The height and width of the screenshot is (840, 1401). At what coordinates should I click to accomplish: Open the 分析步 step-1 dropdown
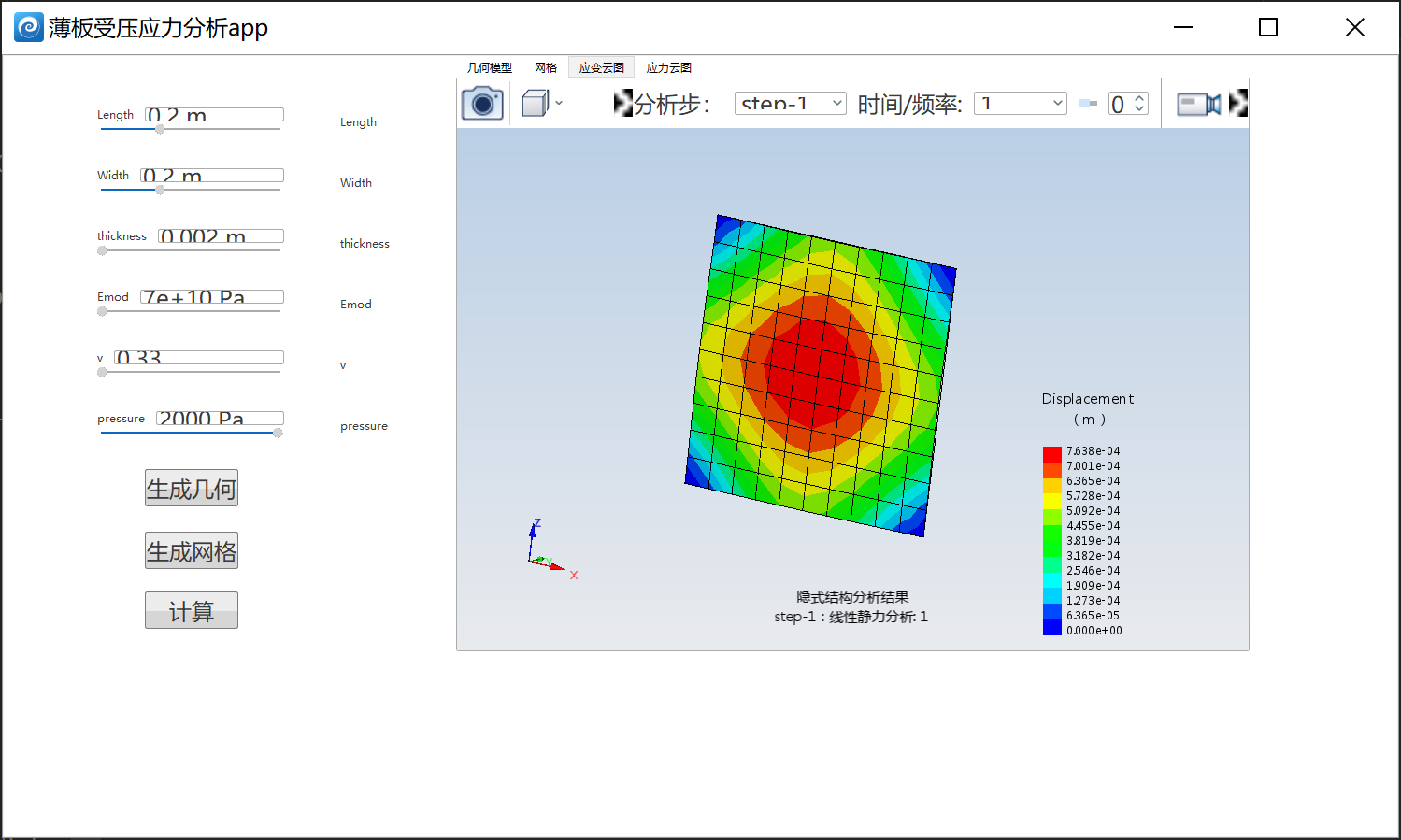pos(790,103)
